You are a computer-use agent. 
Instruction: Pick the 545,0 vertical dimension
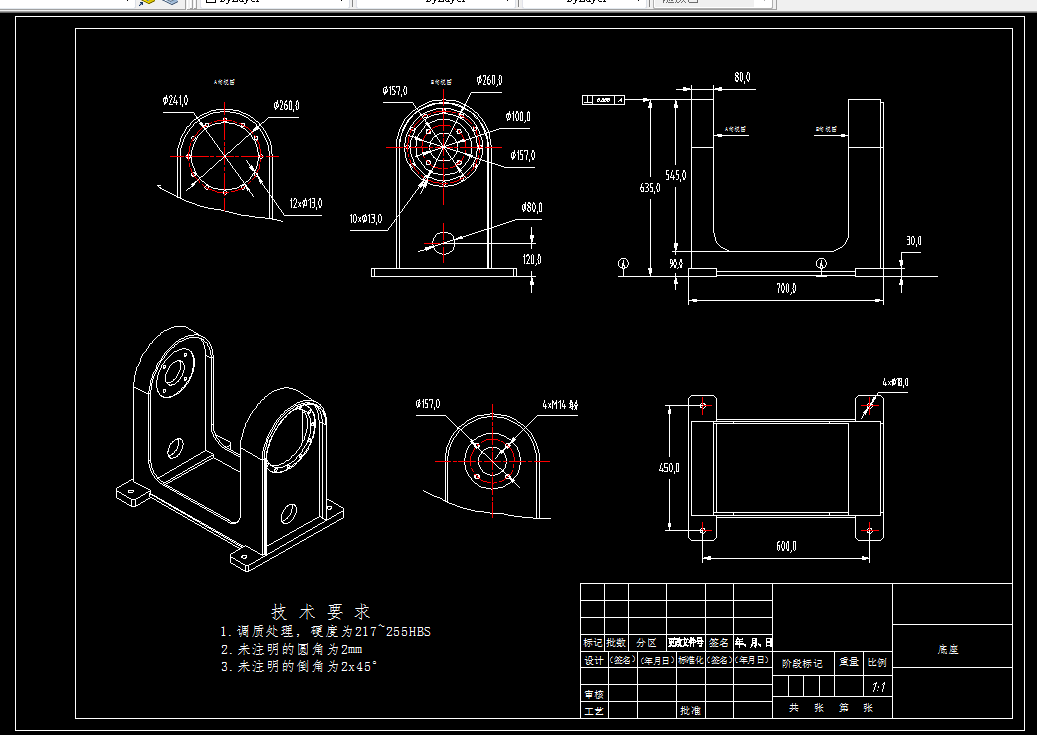click(675, 175)
